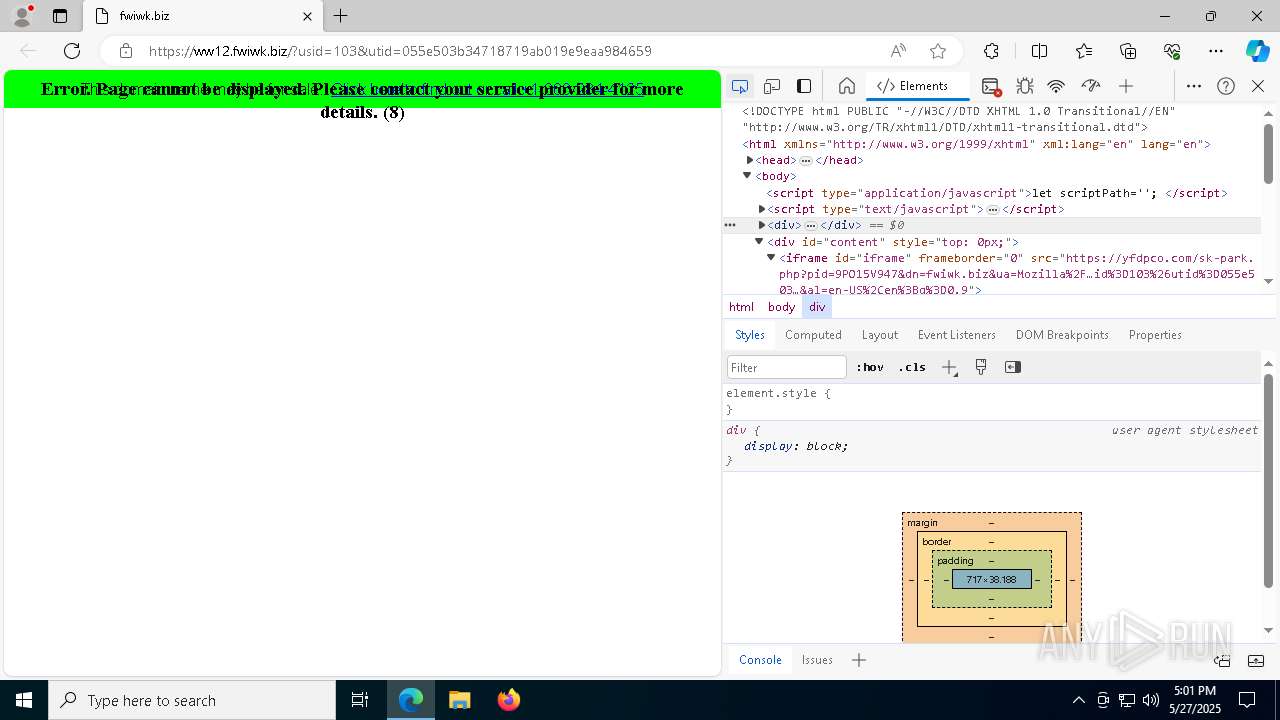Show collapsed content of head element
The image size is (1280, 720).
pos(806,161)
